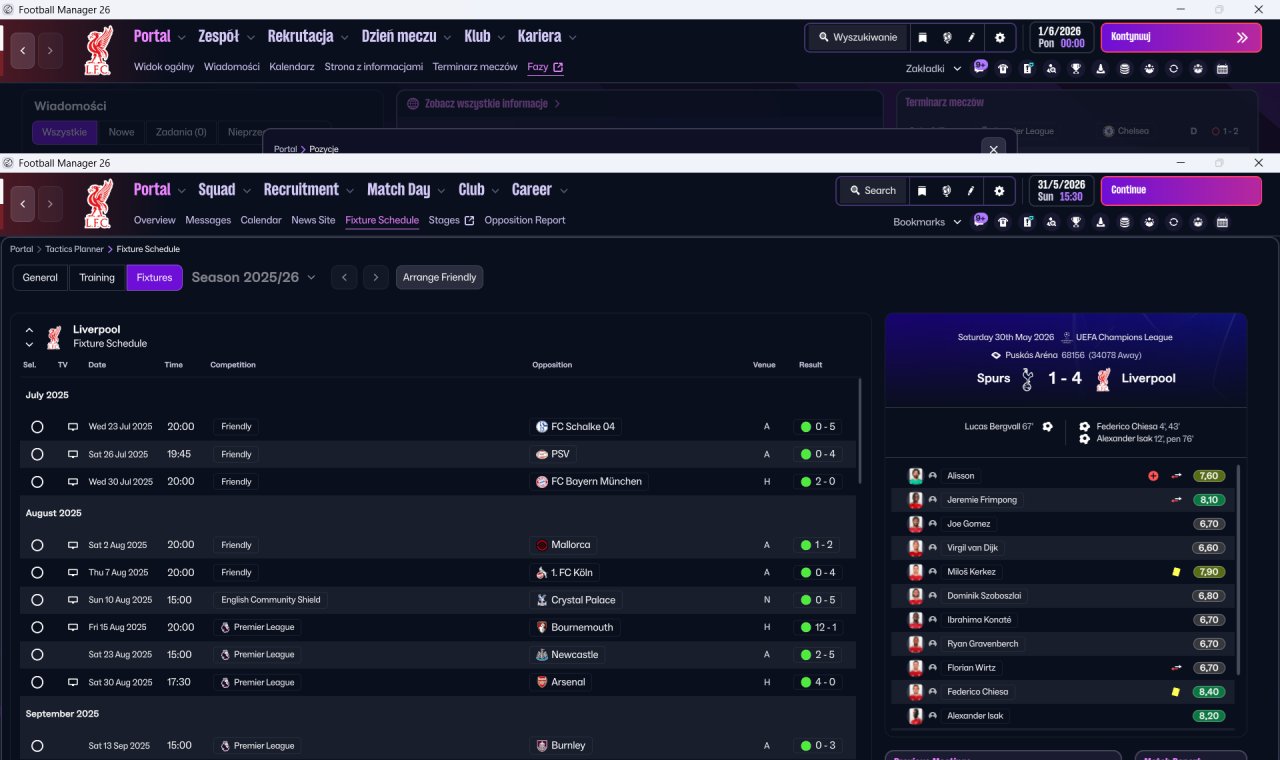Open the 9+ messages inbox icon under Search
This screenshot has height=760, width=1280.
click(x=980, y=221)
